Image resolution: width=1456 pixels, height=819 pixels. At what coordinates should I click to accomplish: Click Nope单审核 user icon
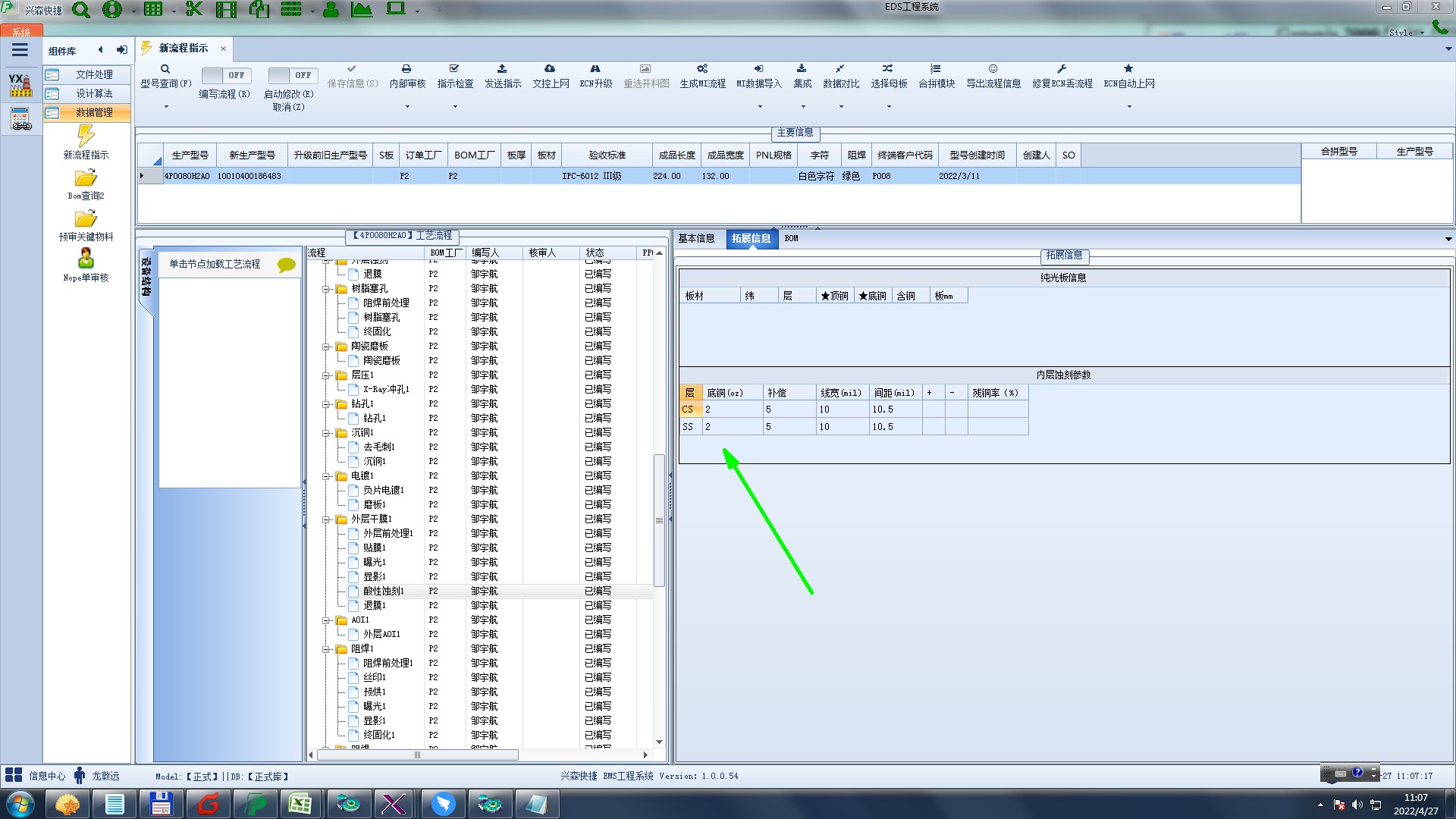click(86, 259)
